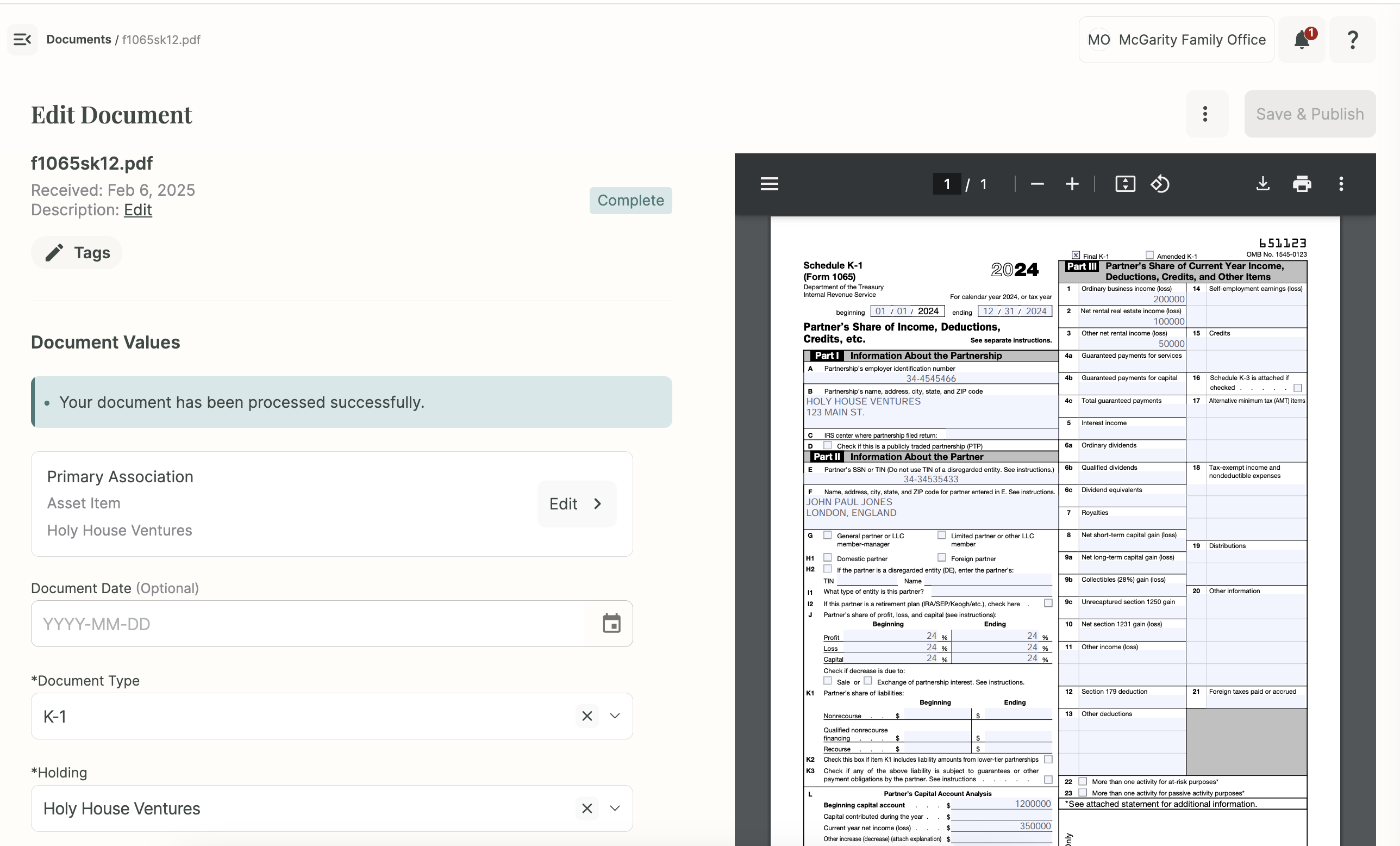
Task: Open the notifications bell
Action: pyautogui.click(x=1302, y=39)
